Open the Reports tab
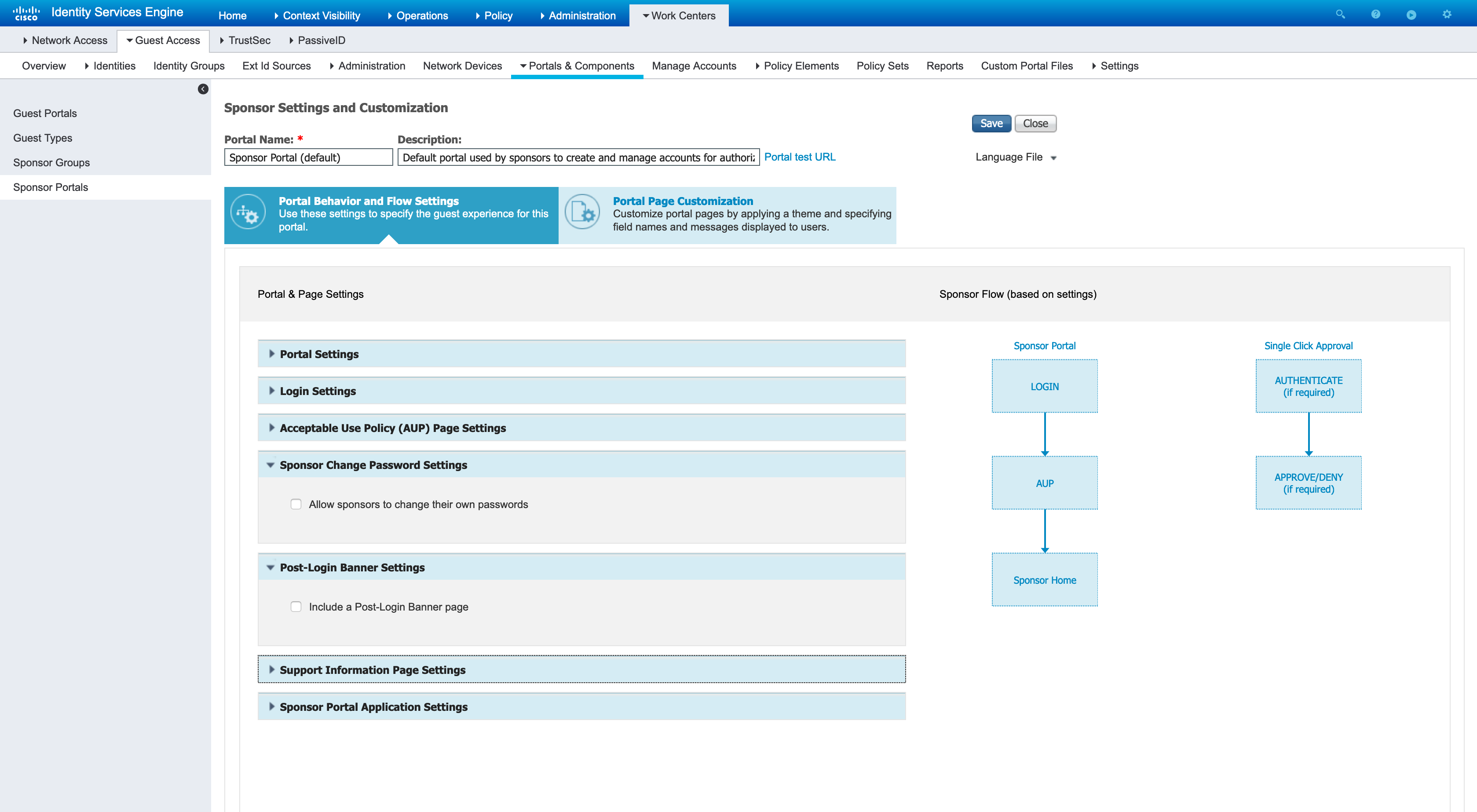1477x812 pixels. [x=944, y=66]
